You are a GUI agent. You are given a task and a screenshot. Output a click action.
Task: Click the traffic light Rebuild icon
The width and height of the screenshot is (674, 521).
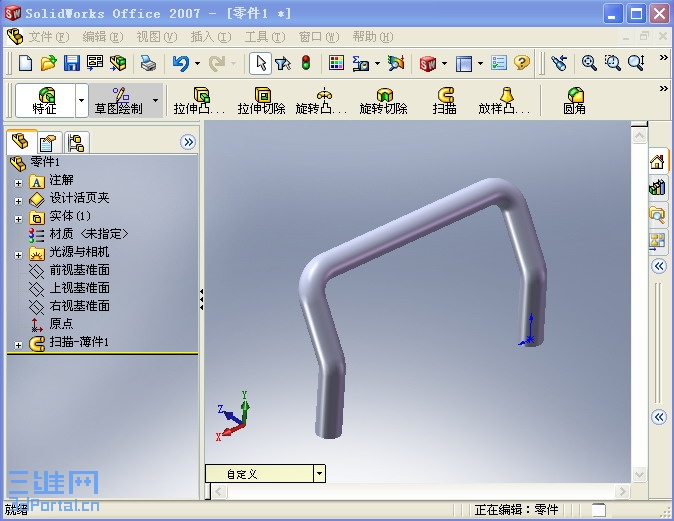[306, 63]
